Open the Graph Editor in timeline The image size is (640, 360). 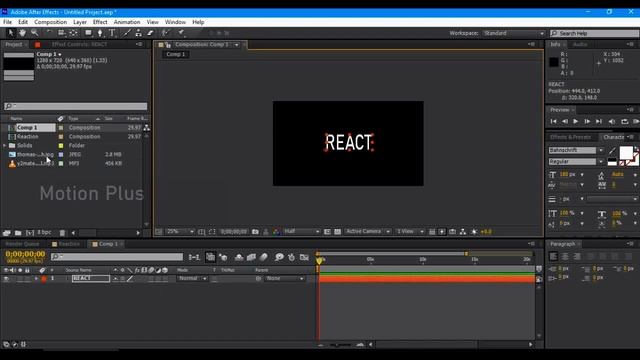(x=304, y=257)
